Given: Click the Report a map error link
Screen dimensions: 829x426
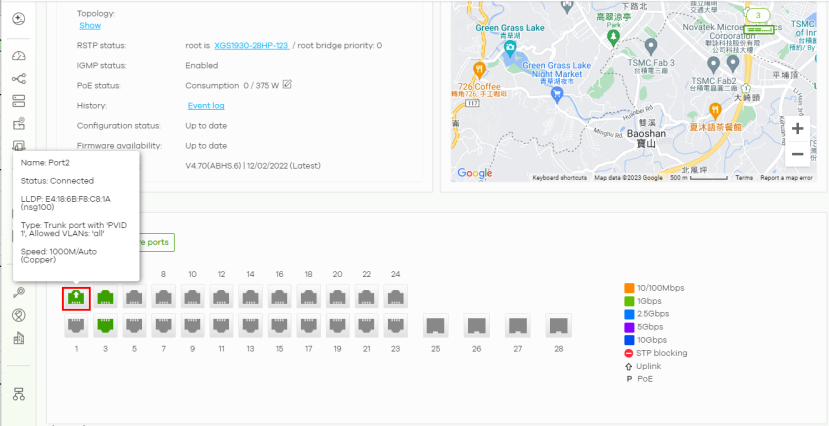Looking at the screenshot, I should [x=786, y=178].
